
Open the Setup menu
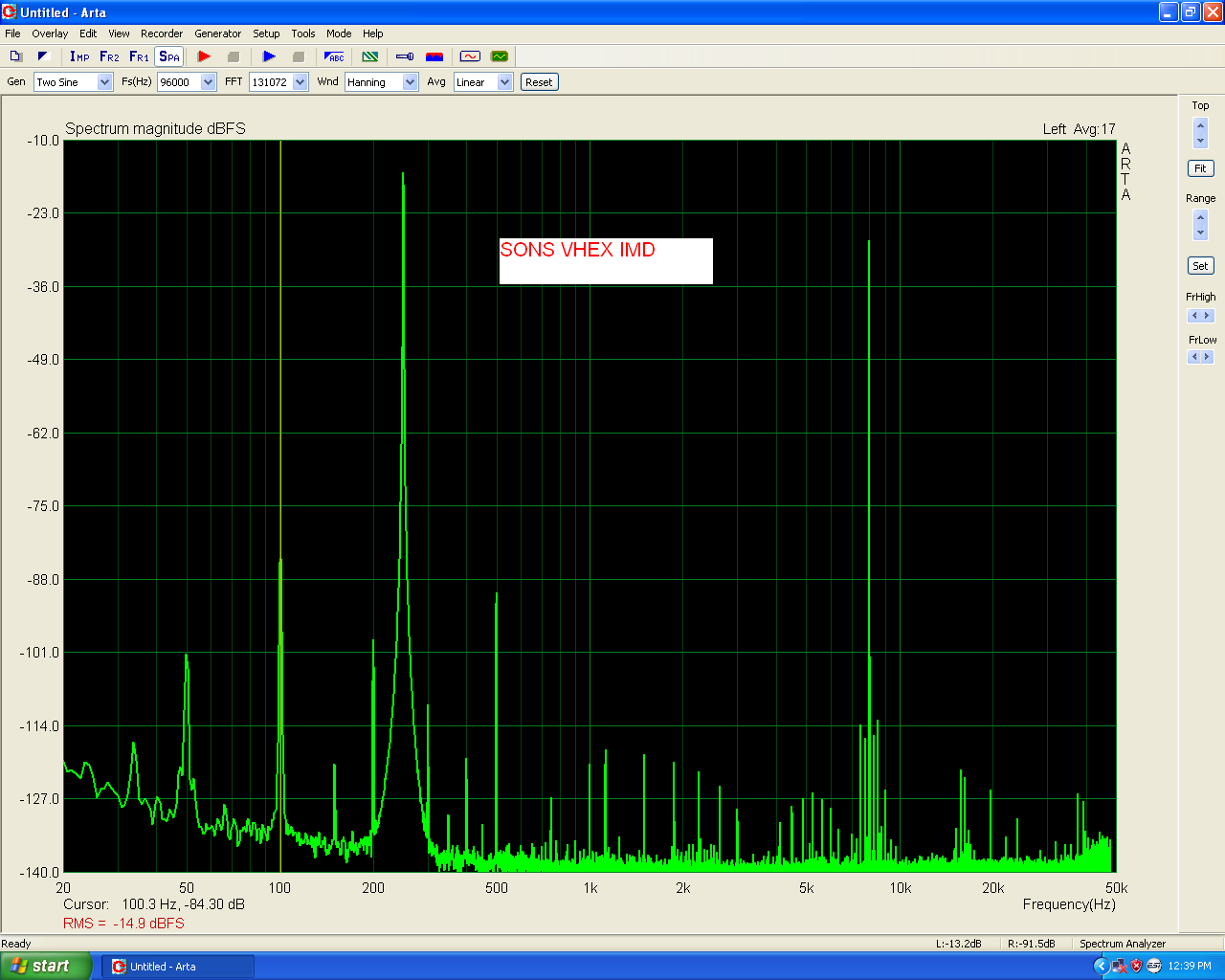pyautogui.click(x=266, y=33)
